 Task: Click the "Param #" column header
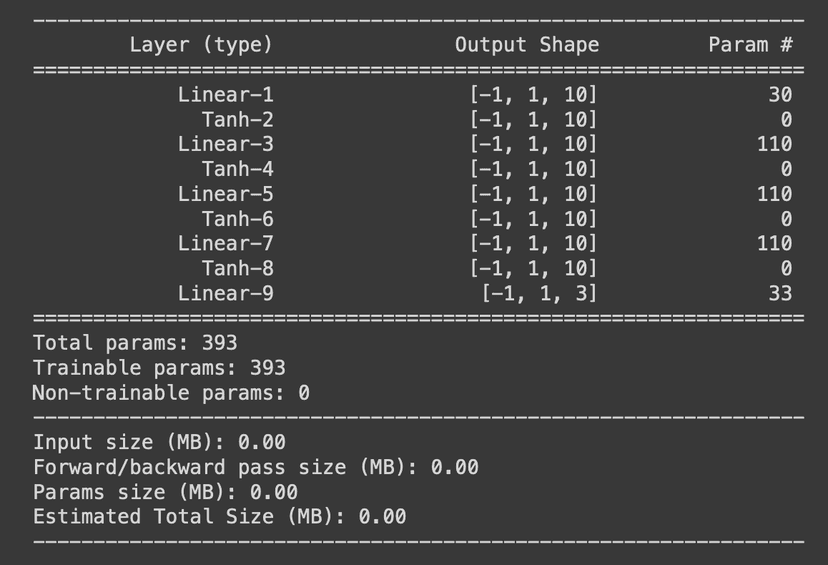[x=750, y=45]
